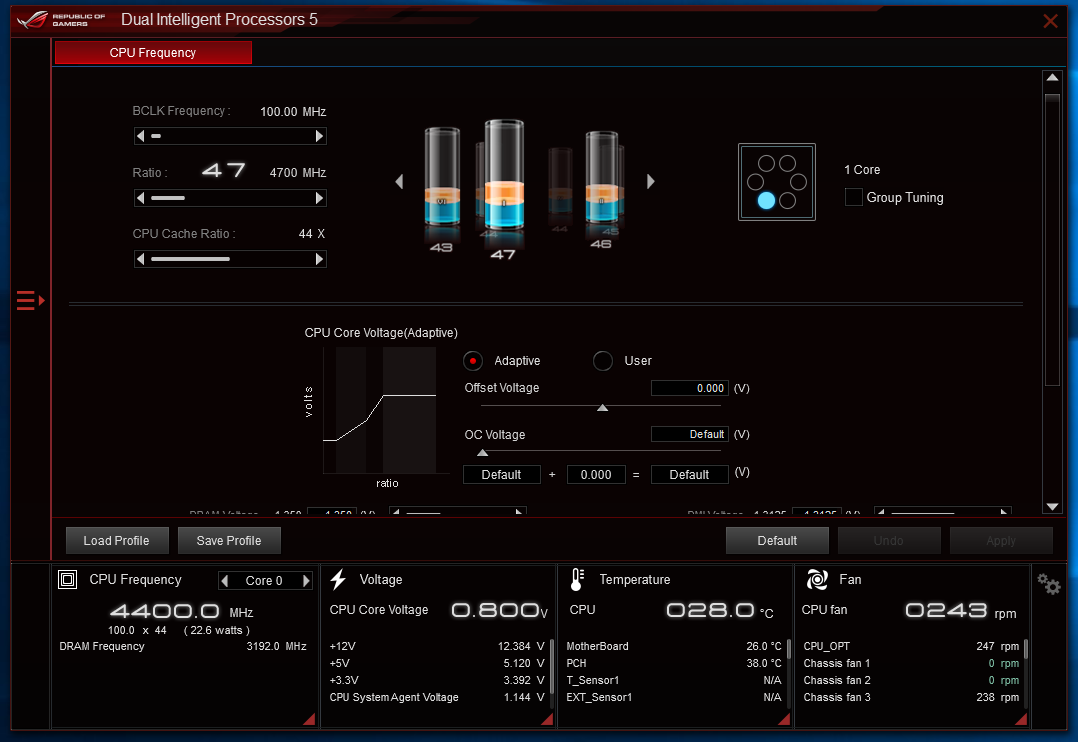
Task: Expand Voltage panel via red corner triangle
Action: (547, 719)
